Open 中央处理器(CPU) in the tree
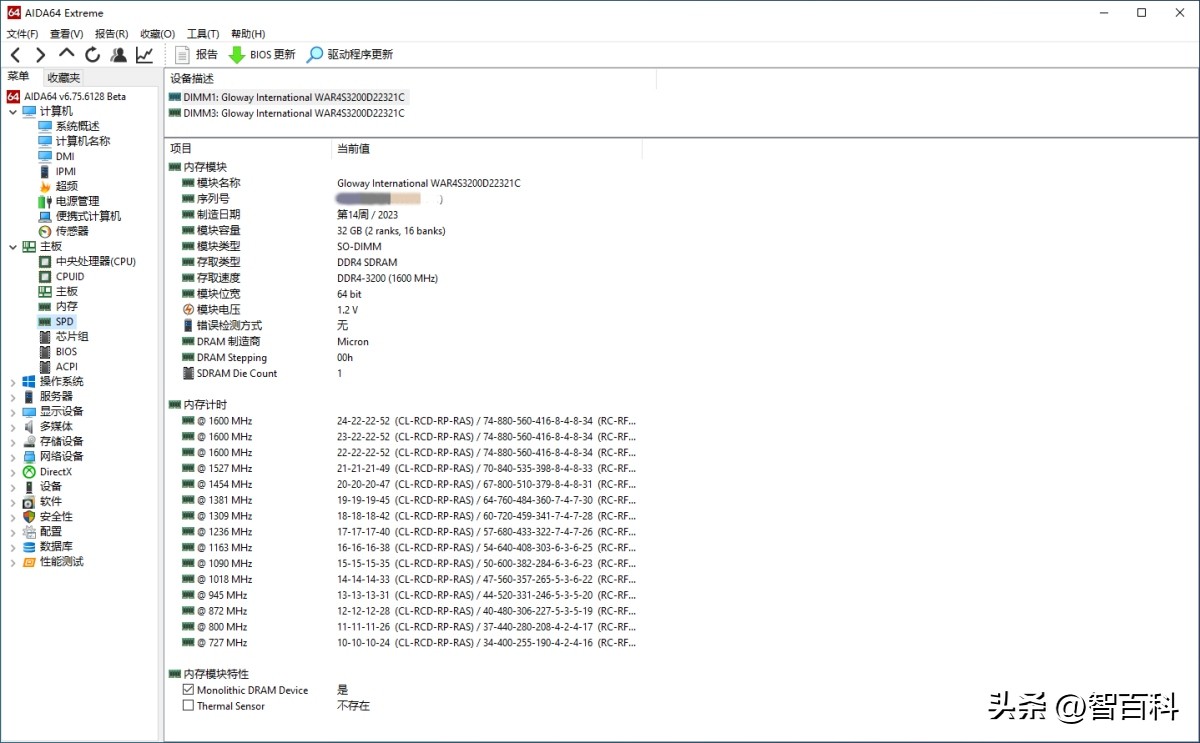This screenshot has width=1200, height=743. [95, 262]
